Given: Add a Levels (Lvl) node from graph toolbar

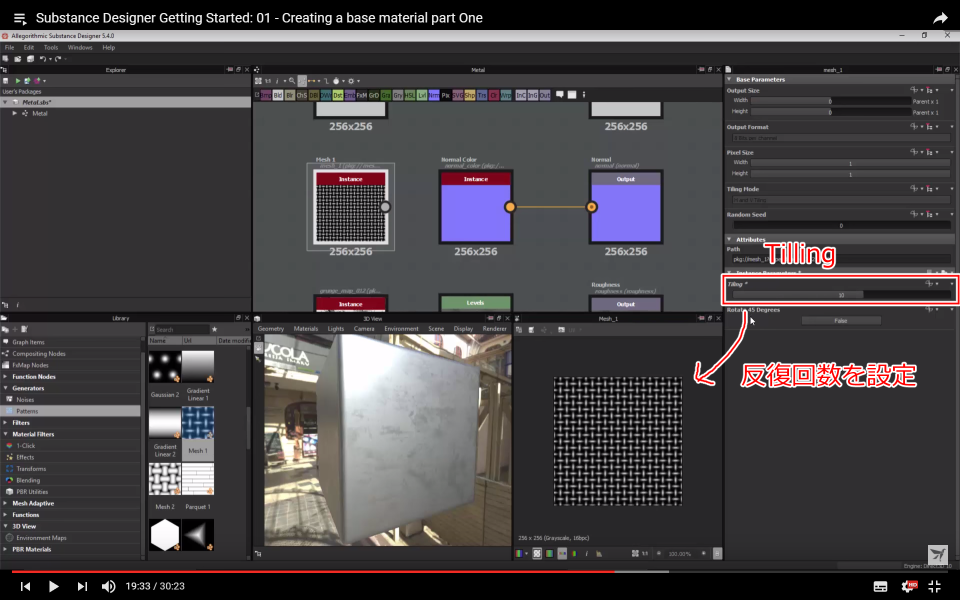Looking at the screenshot, I should pyautogui.click(x=422, y=95).
